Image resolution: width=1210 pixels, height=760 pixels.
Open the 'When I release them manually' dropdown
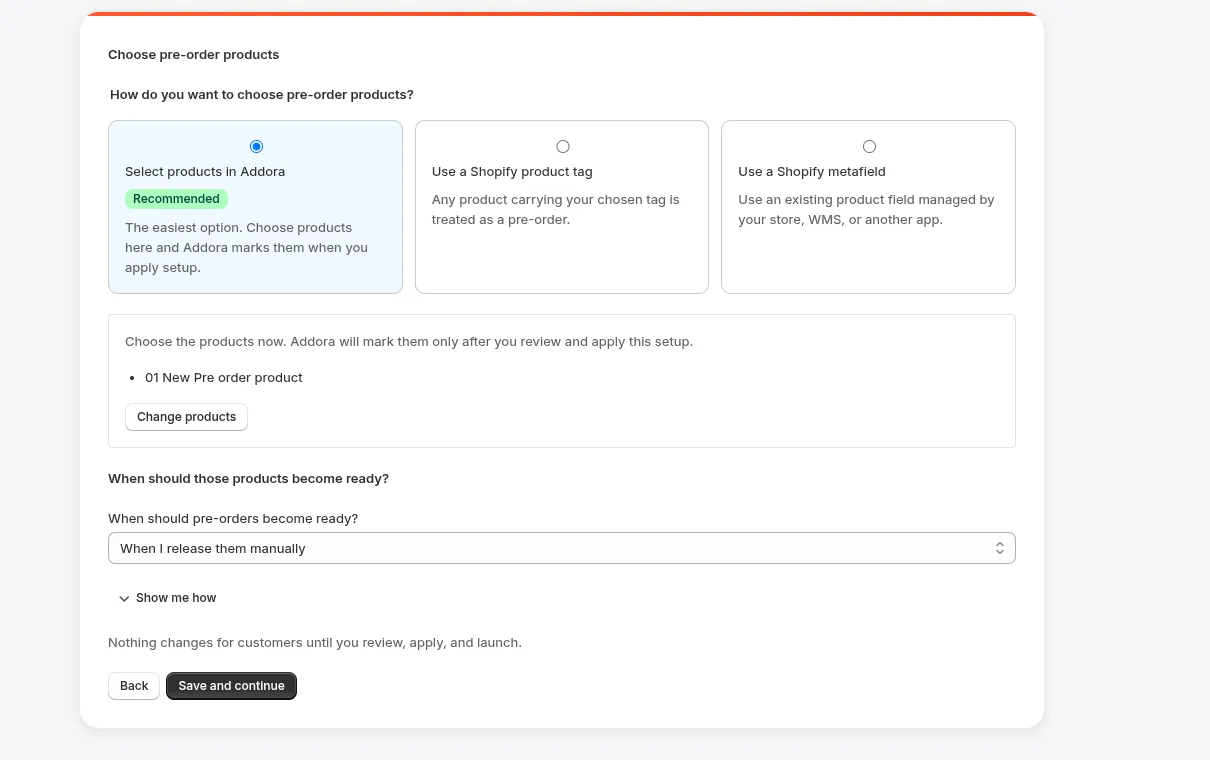[562, 548]
